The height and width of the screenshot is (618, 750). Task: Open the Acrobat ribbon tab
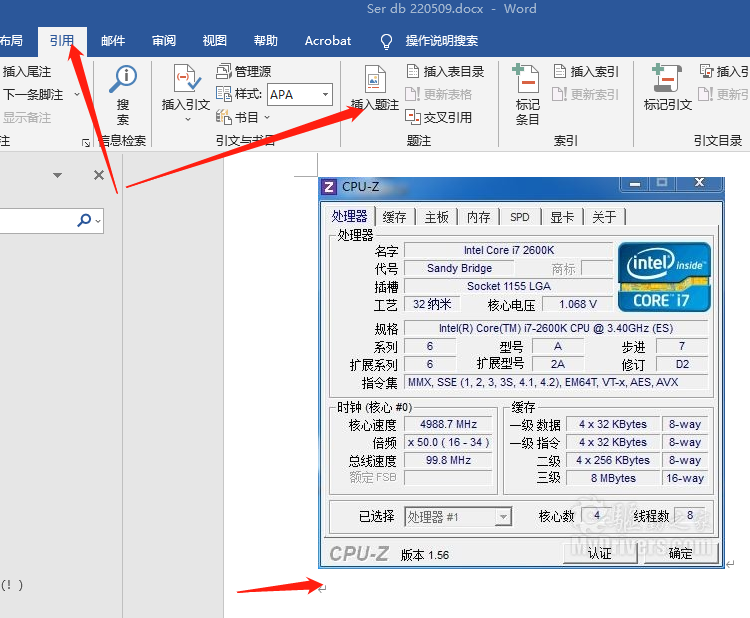pos(328,41)
